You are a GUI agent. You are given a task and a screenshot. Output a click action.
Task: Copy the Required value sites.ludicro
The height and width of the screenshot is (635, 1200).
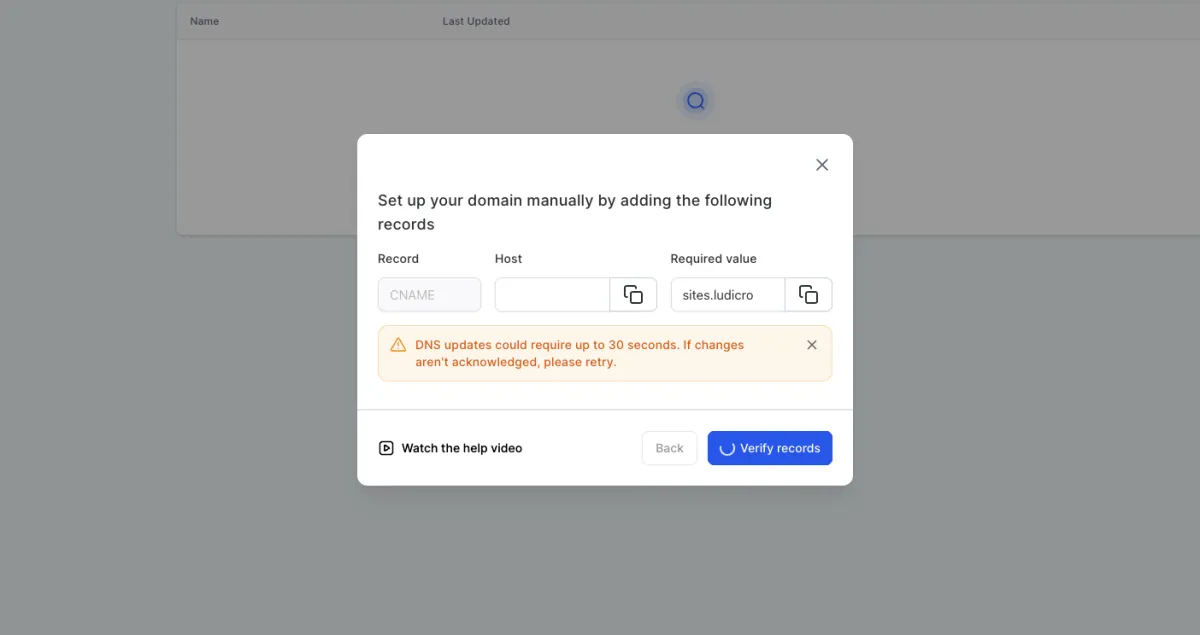[808, 295]
